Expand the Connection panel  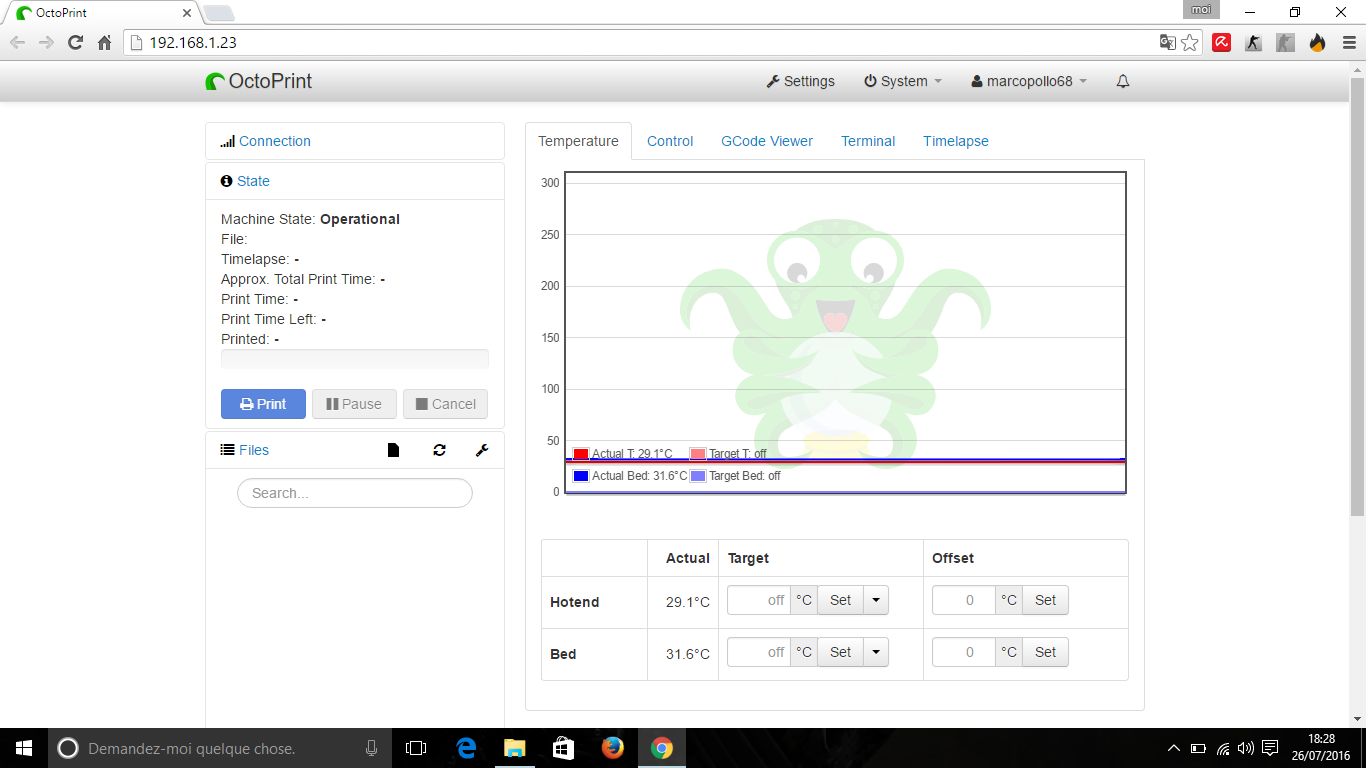(x=275, y=141)
